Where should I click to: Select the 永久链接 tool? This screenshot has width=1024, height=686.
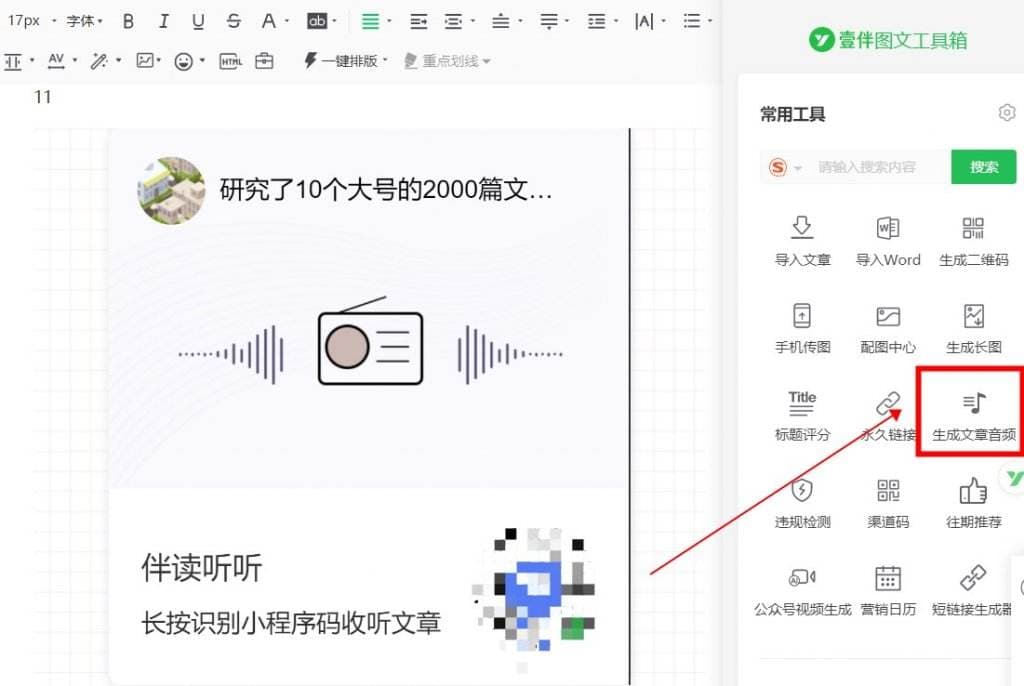coord(887,413)
